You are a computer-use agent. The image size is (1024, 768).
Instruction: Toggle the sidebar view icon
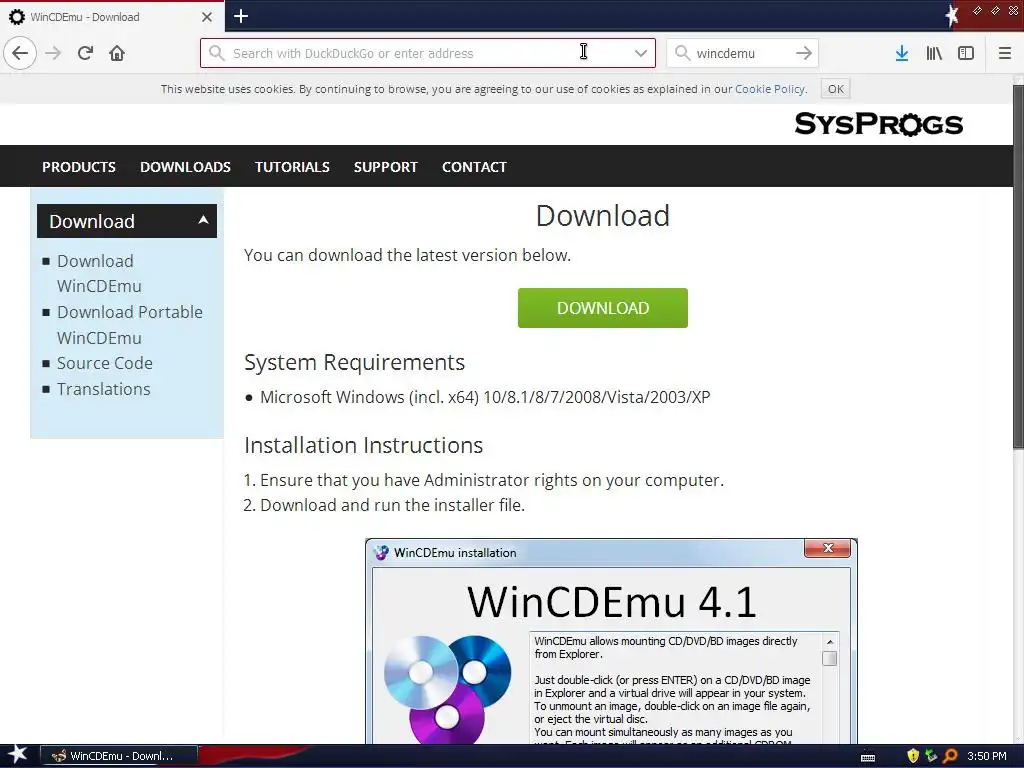point(966,53)
